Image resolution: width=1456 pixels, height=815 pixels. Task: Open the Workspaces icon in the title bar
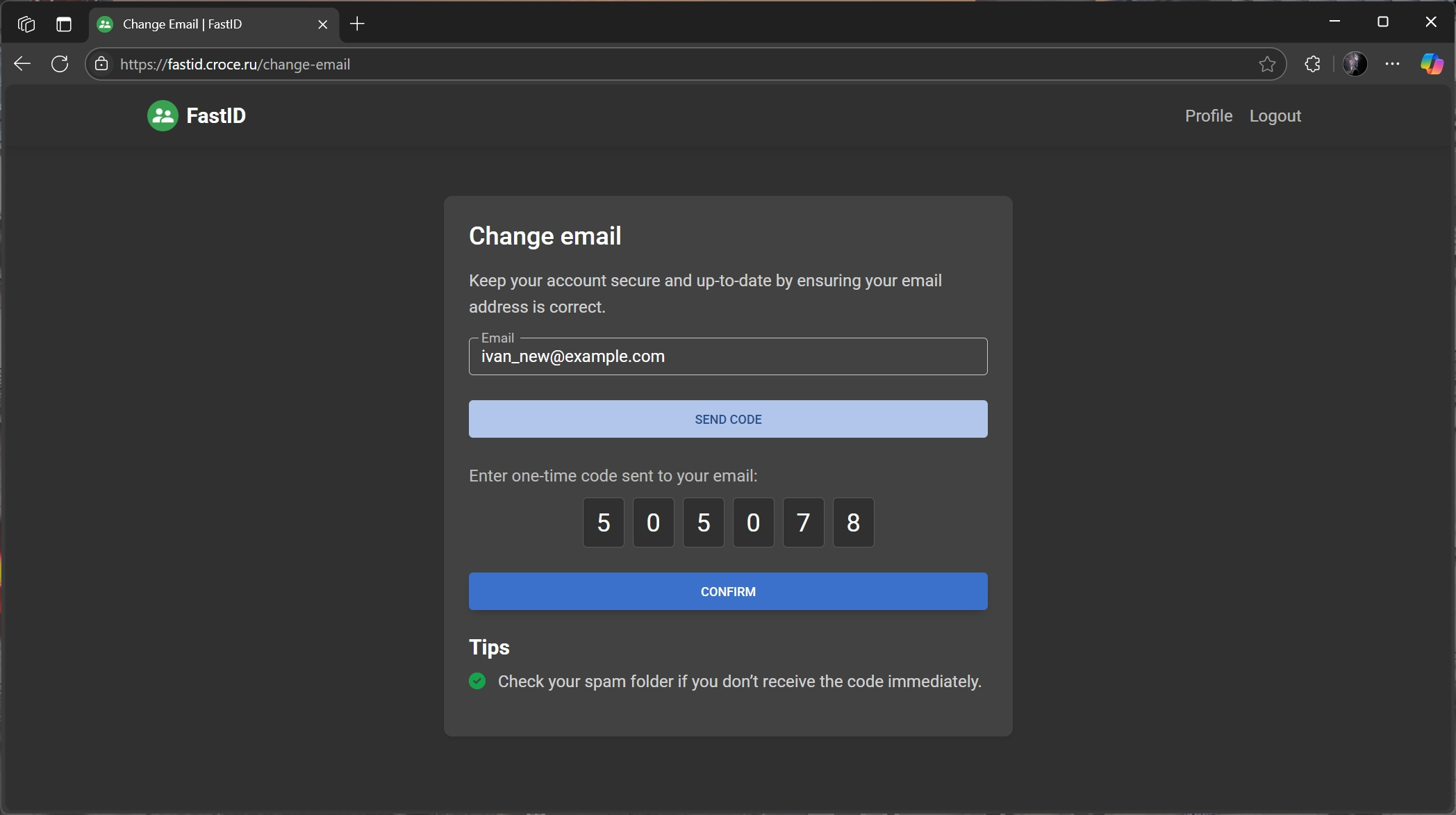tap(26, 24)
